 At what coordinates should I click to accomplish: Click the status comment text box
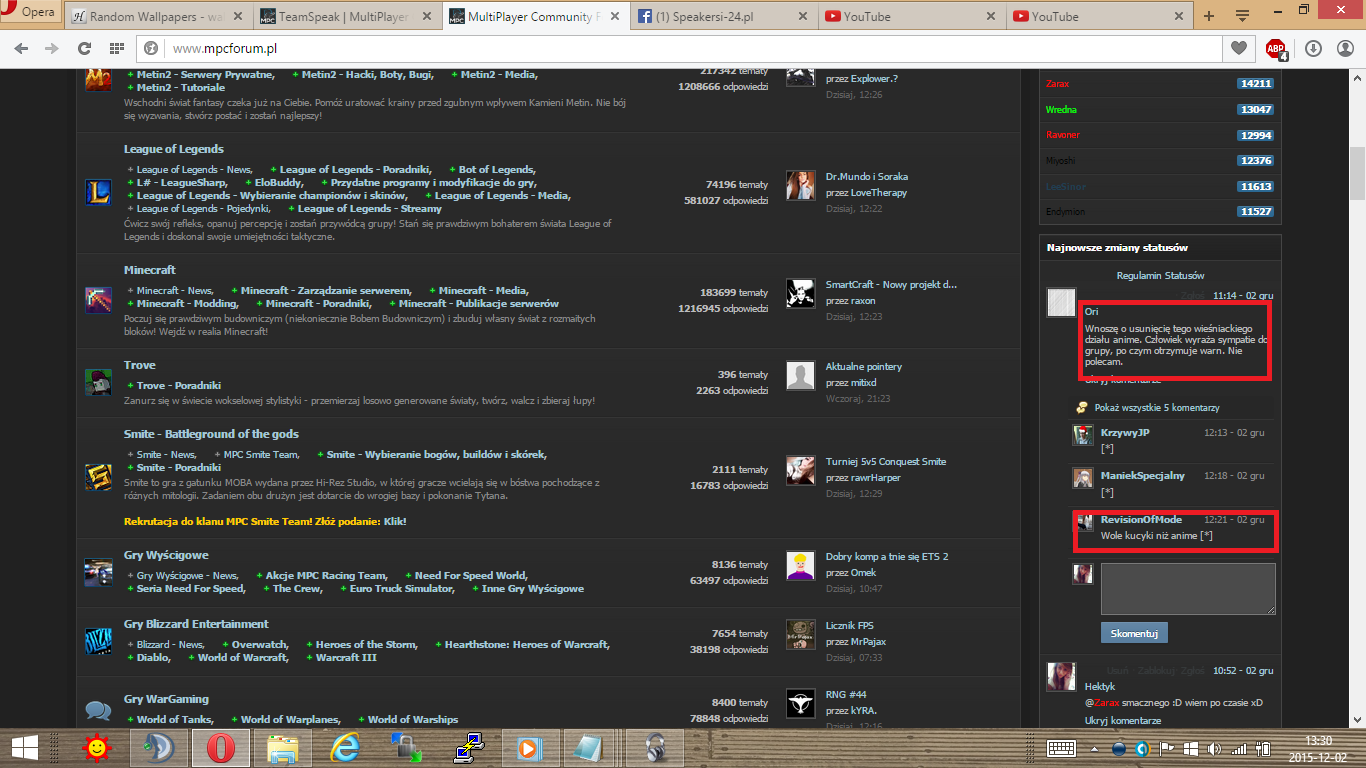tap(1188, 589)
